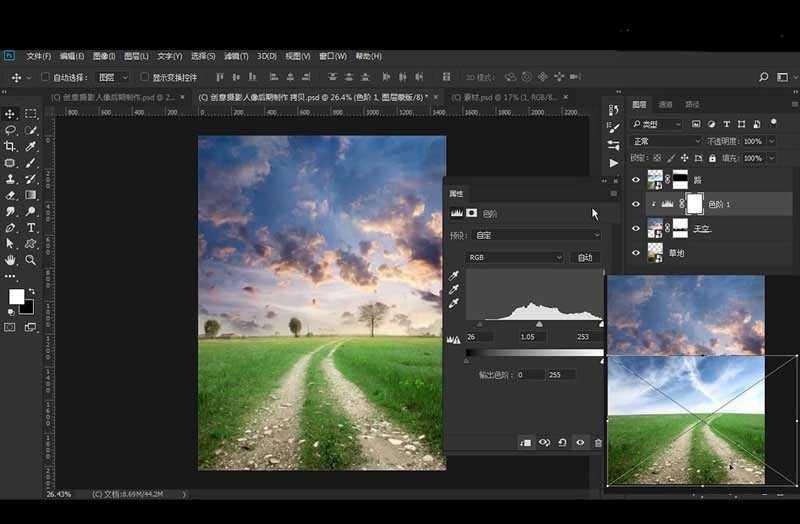Hide the 天空 layer
The height and width of the screenshot is (524, 800).
point(635,229)
